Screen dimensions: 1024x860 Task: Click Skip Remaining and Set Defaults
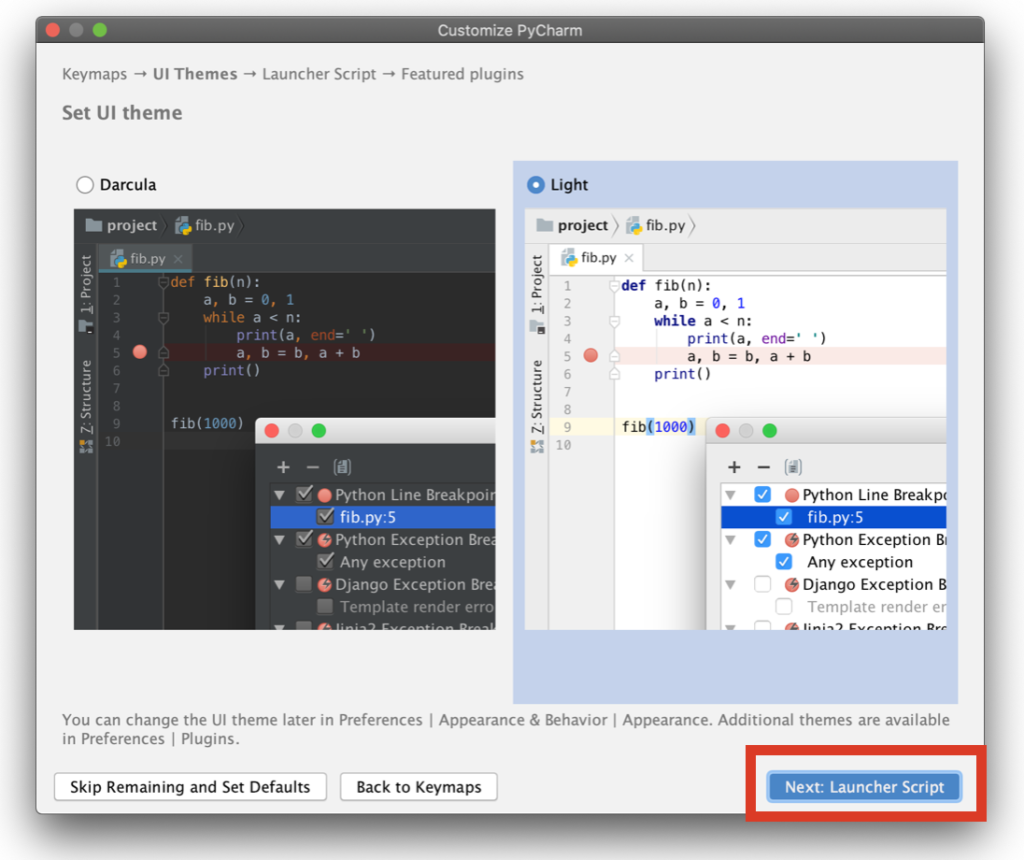[x=190, y=787]
